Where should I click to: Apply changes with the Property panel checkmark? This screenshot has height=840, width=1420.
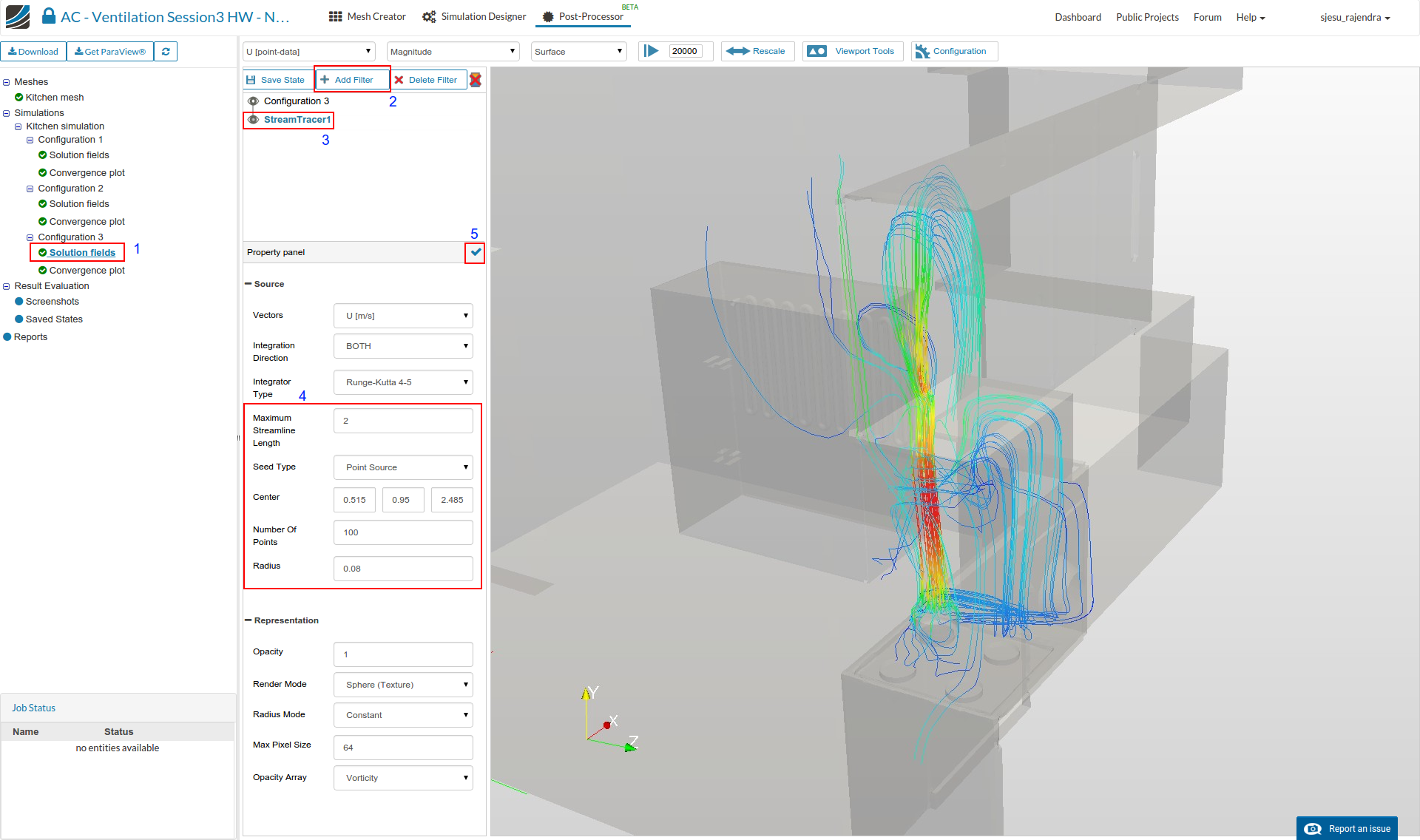point(476,252)
